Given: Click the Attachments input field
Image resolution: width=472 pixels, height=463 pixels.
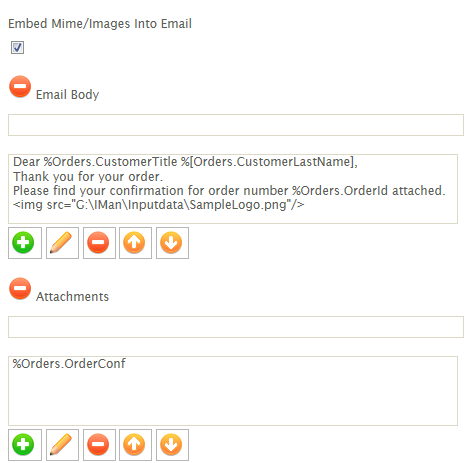Looking at the screenshot, I should pyautogui.click(x=236, y=327).
